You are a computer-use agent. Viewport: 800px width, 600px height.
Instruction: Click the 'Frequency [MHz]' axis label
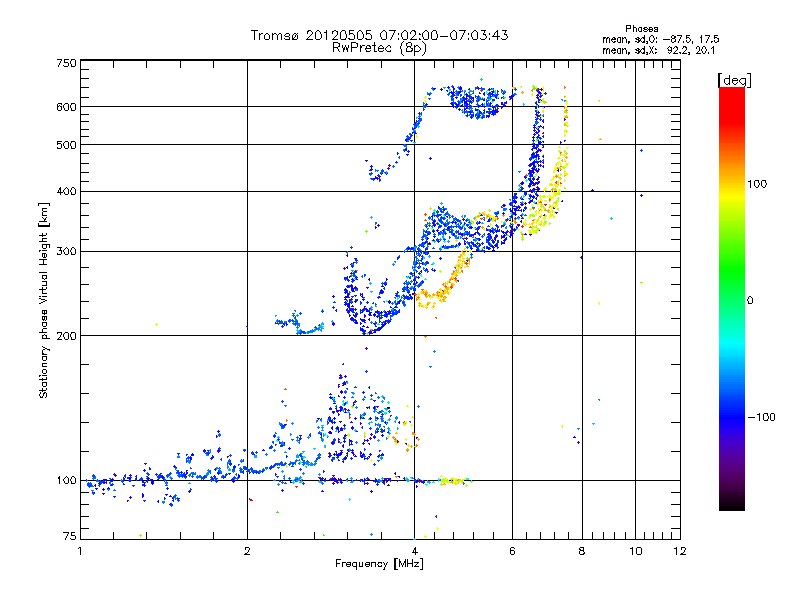(x=379, y=564)
